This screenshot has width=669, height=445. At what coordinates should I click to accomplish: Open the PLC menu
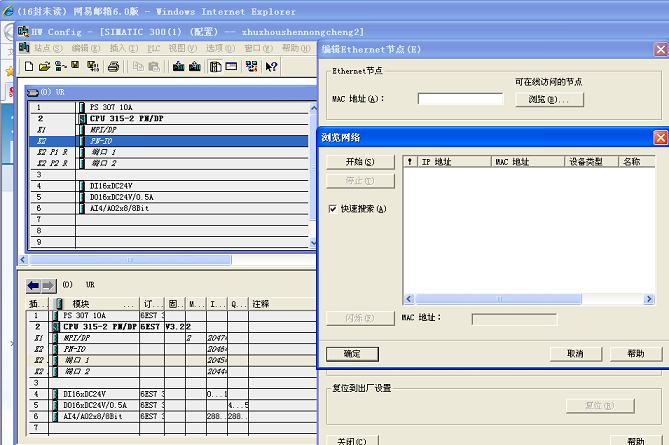[x=154, y=48]
